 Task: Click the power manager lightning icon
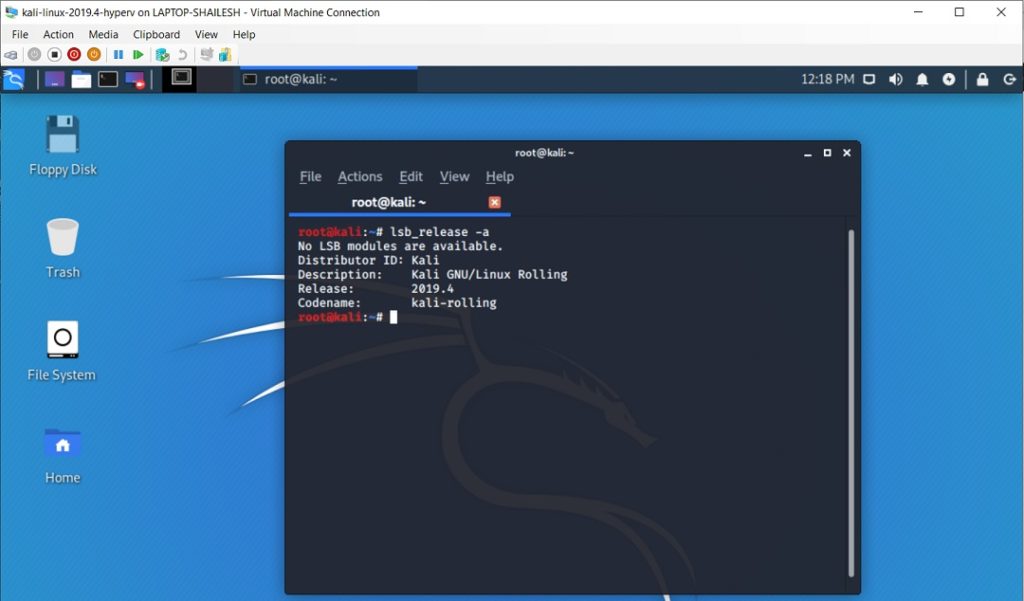coord(949,80)
